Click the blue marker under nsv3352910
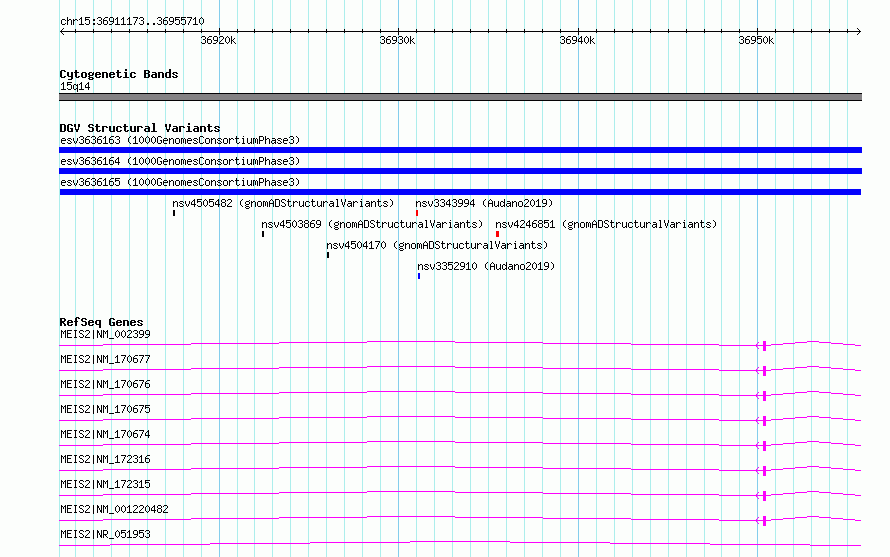This screenshot has height=557, width=890. [419, 276]
